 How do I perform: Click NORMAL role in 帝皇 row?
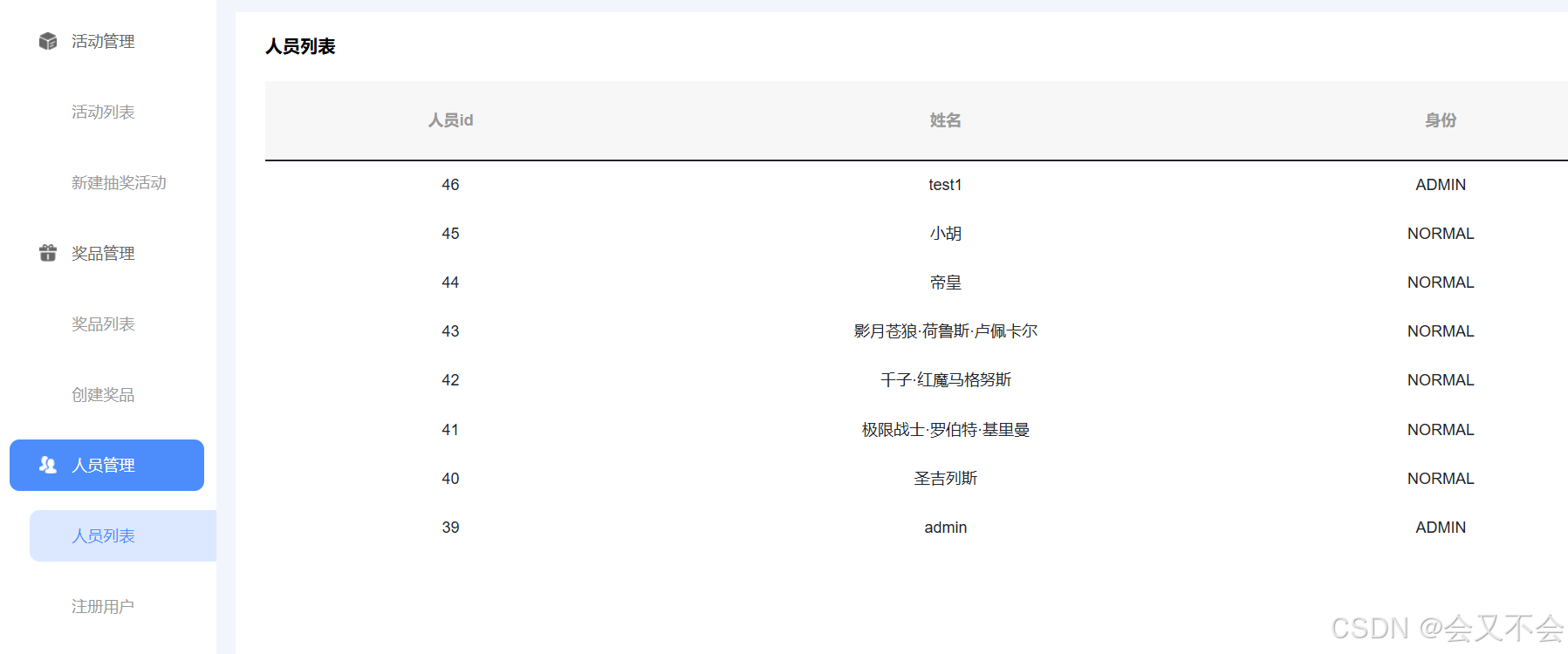coord(1441,283)
